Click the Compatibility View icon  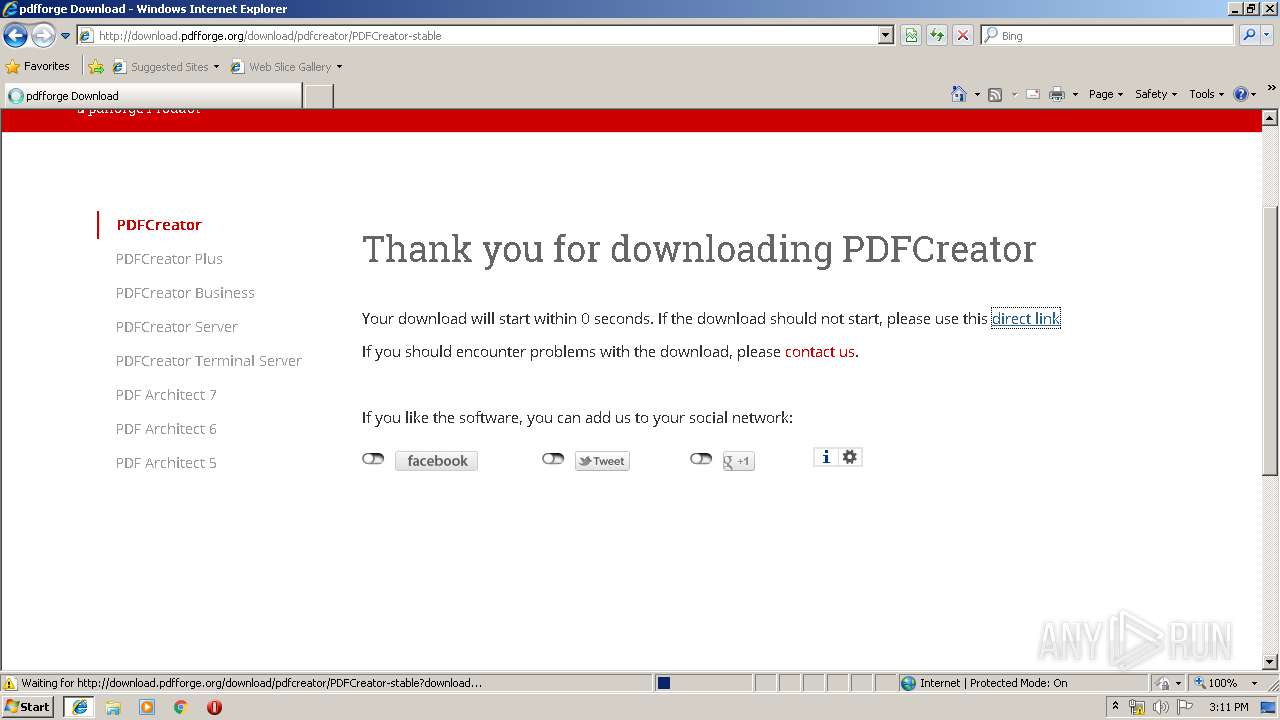coord(911,35)
